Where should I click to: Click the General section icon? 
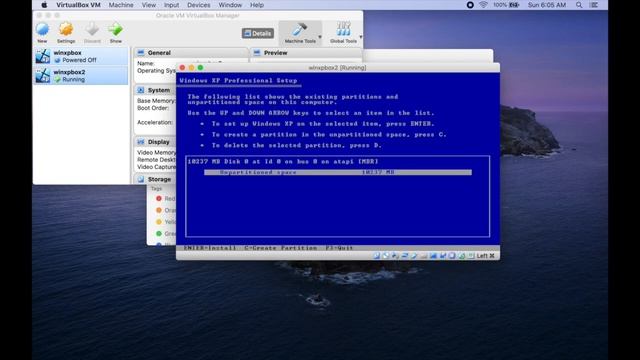click(x=141, y=53)
